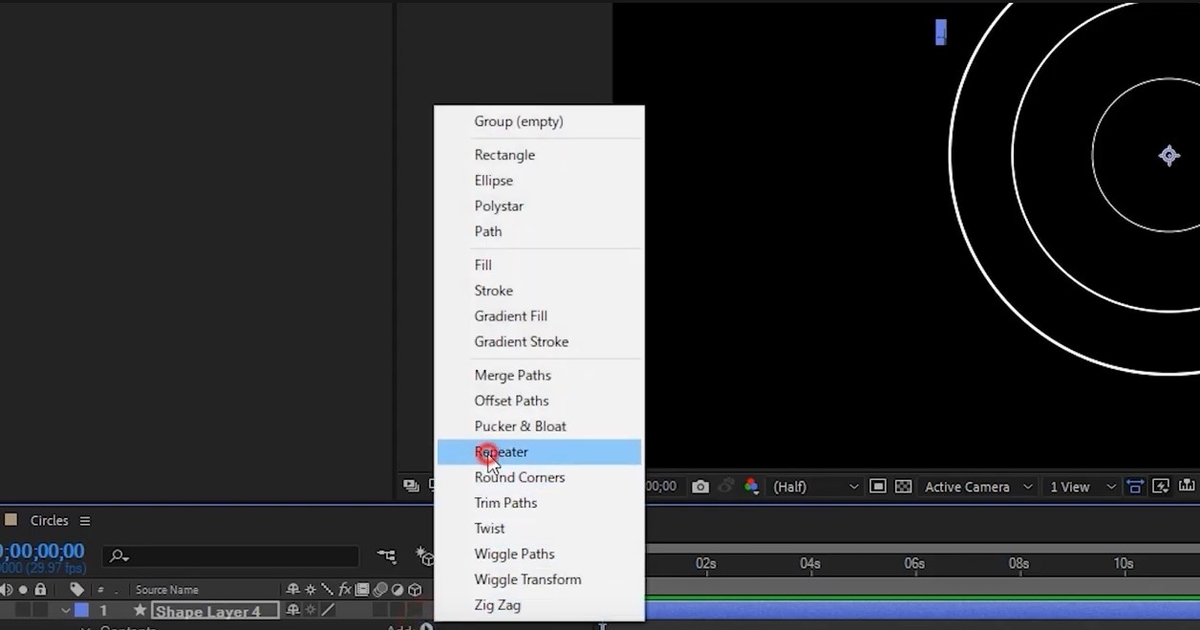Toggle pixel aspect ratio correction icon
The width and height of the screenshot is (1200, 630).
[1135, 487]
